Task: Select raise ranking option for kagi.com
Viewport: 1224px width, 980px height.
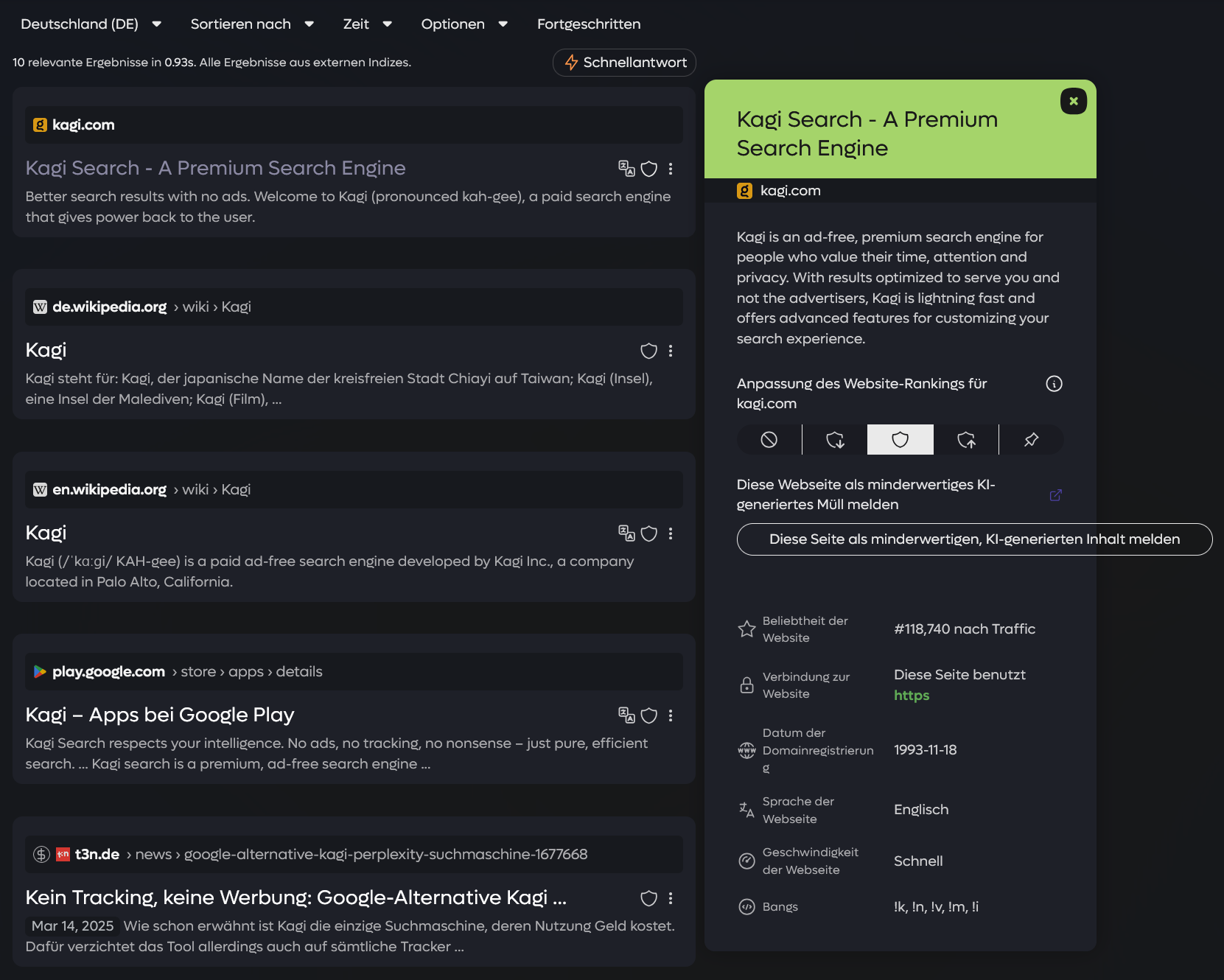Action: [x=966, y=440]
